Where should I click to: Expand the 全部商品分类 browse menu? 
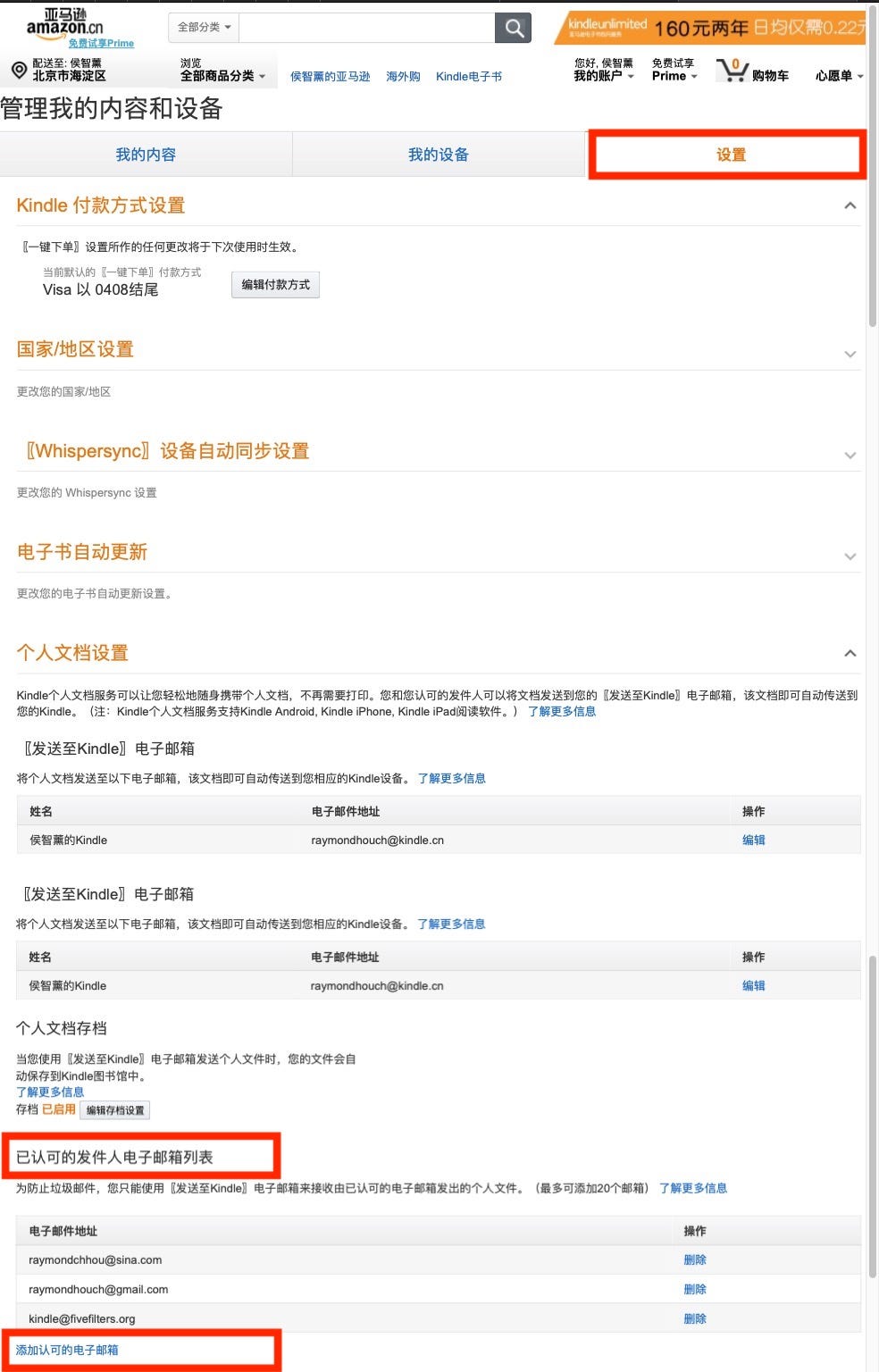point(222,76)
